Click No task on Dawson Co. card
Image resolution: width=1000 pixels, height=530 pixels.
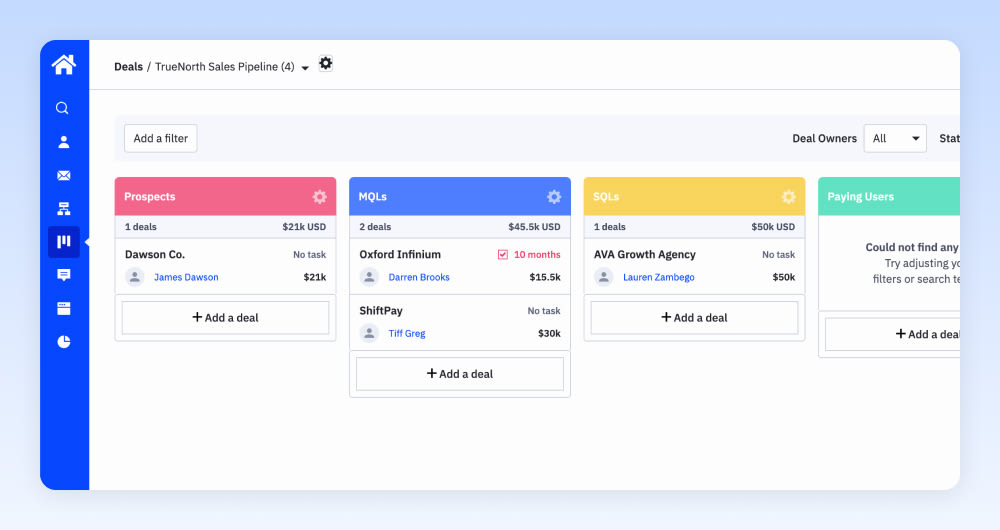[x=309, y=254]
